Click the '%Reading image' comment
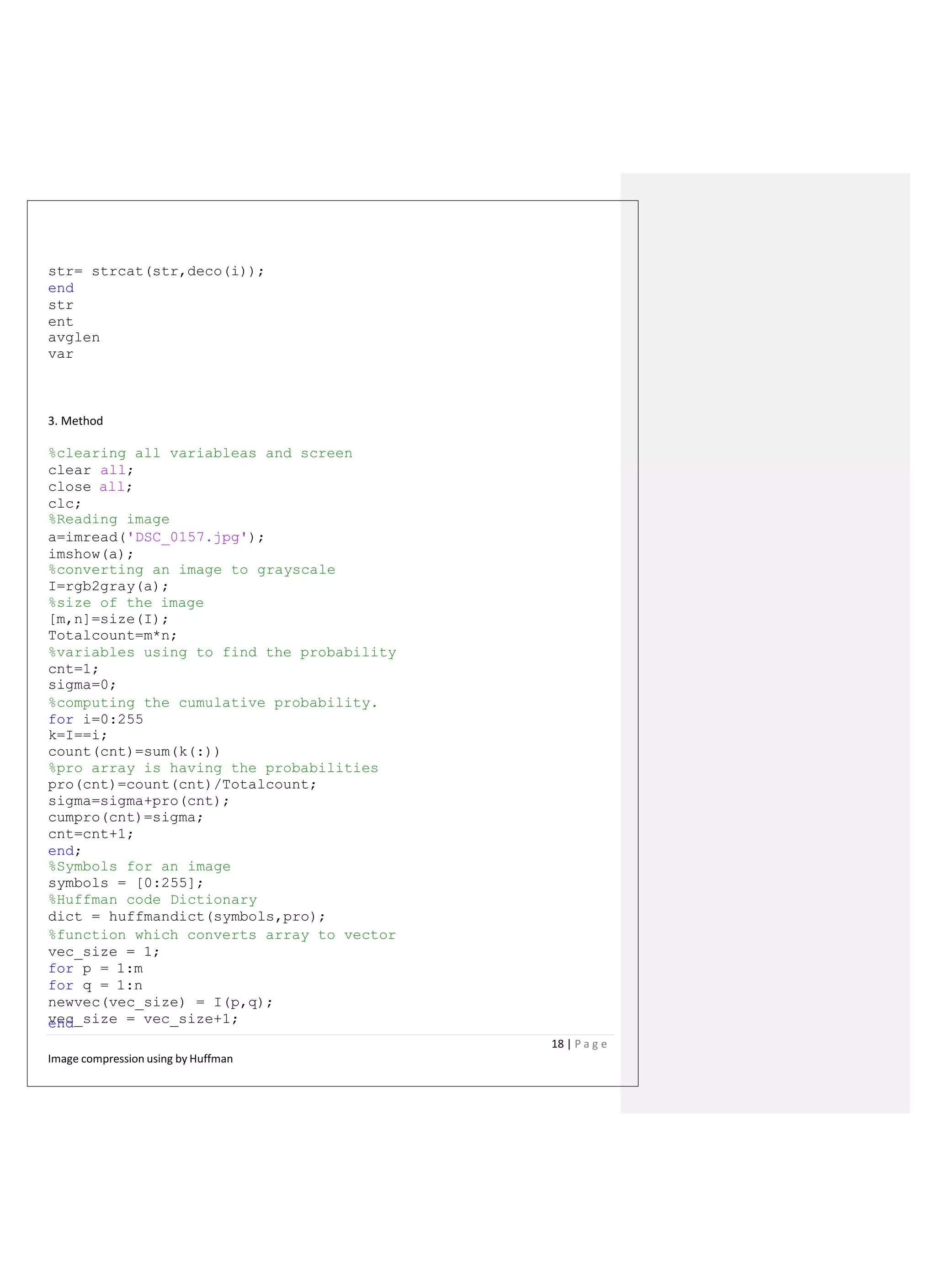This screenshot has width=936, height=1288. click(109, 519)
